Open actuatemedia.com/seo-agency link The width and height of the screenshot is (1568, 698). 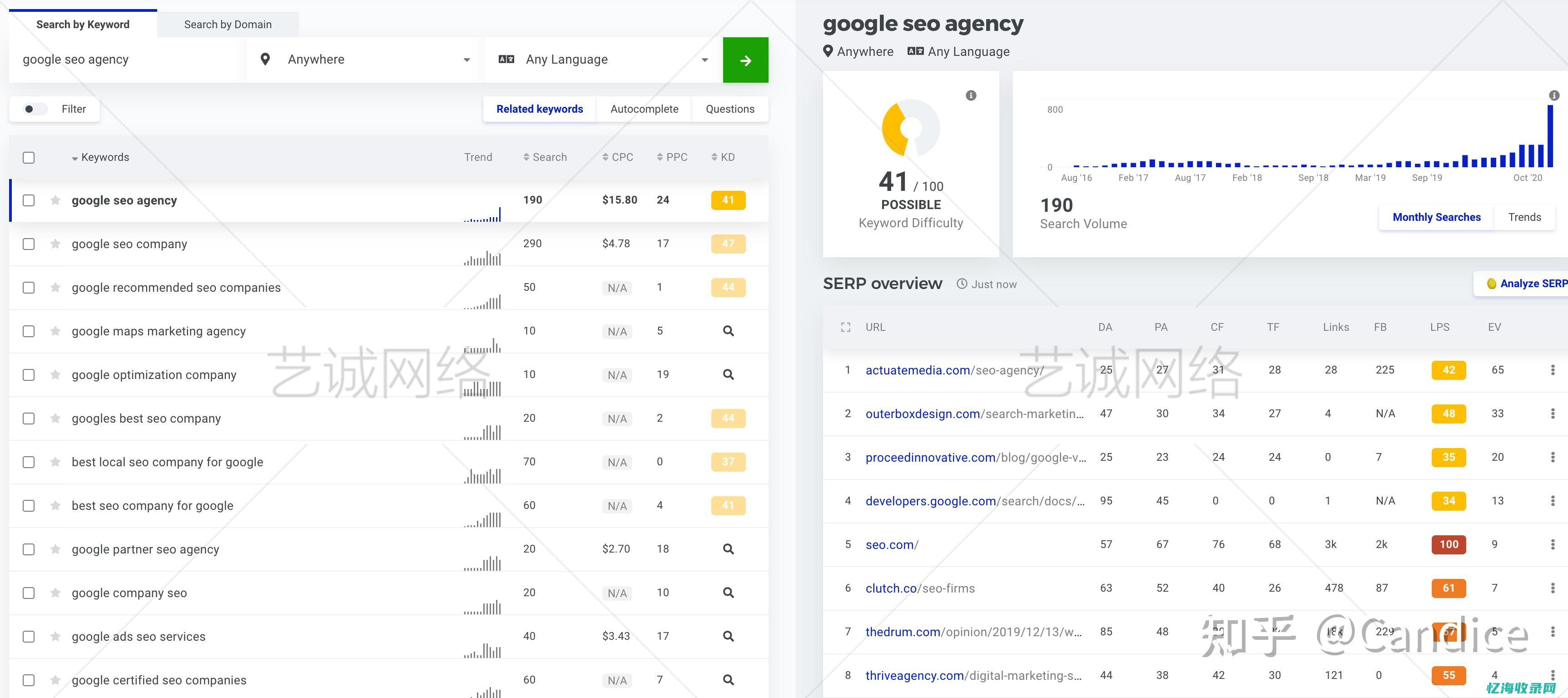954,370
